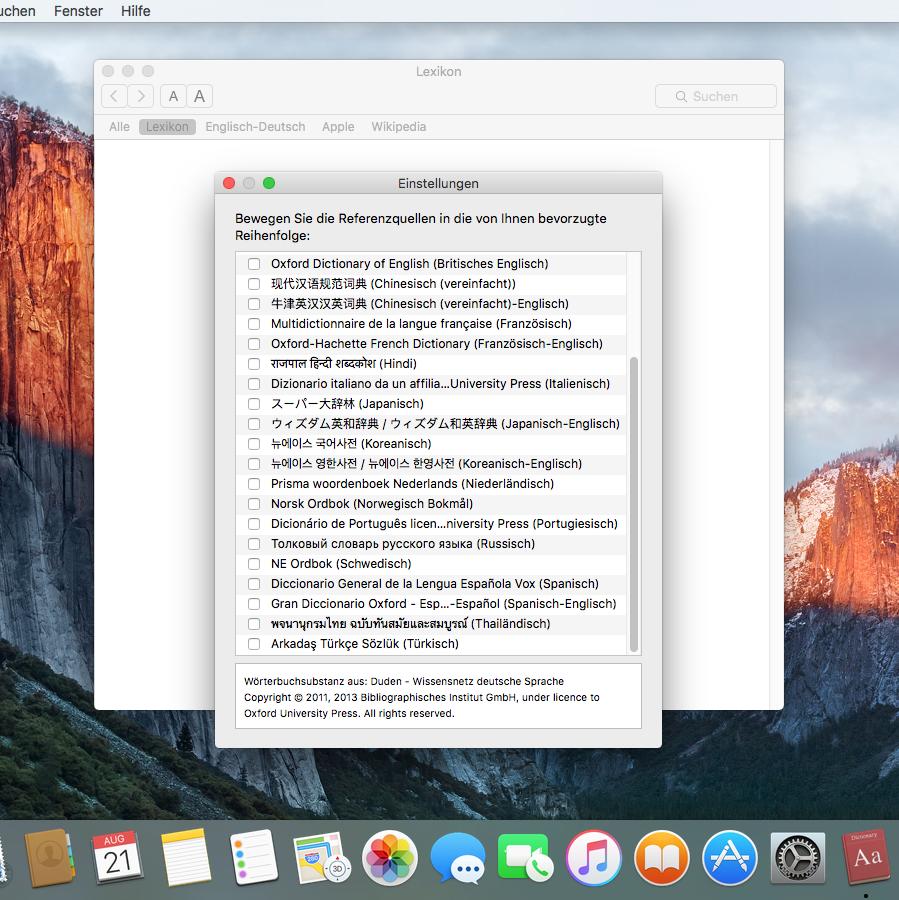The height and width of the screenshot is (900, 899).
Task: Enable Dizionario italiano checkbox
Action: [x=254, y=384]
